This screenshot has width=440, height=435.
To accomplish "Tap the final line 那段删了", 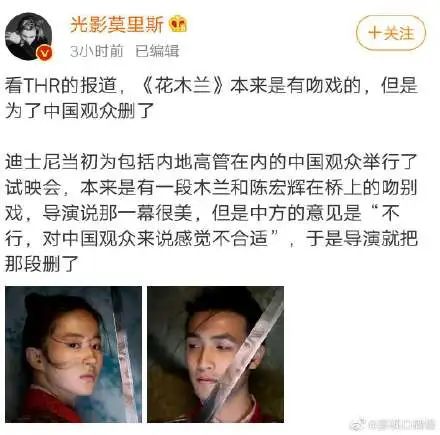I will point(42,264).
